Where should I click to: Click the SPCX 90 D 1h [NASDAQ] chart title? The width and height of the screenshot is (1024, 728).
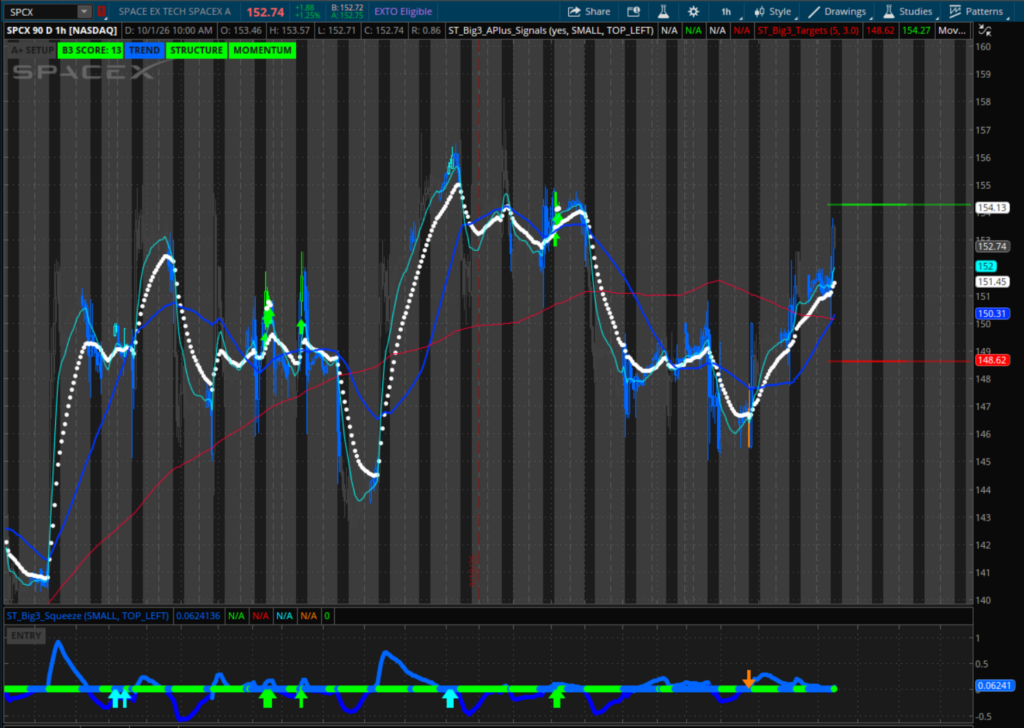(x=62, y=30)
